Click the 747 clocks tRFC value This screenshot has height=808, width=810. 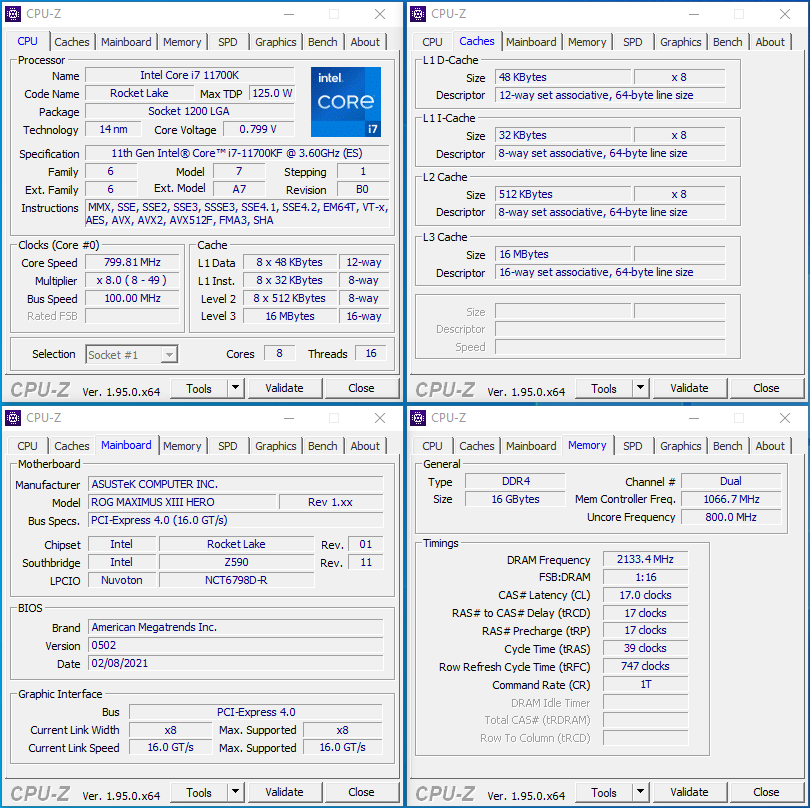pyautogui.click(x=645, y=666)
